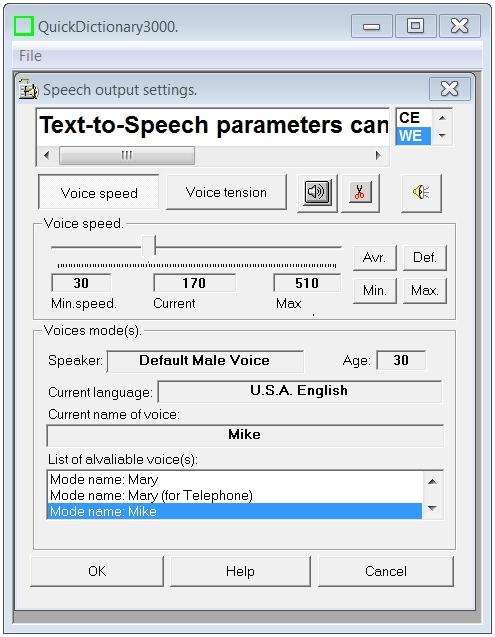Select WE in the code list

413,136
